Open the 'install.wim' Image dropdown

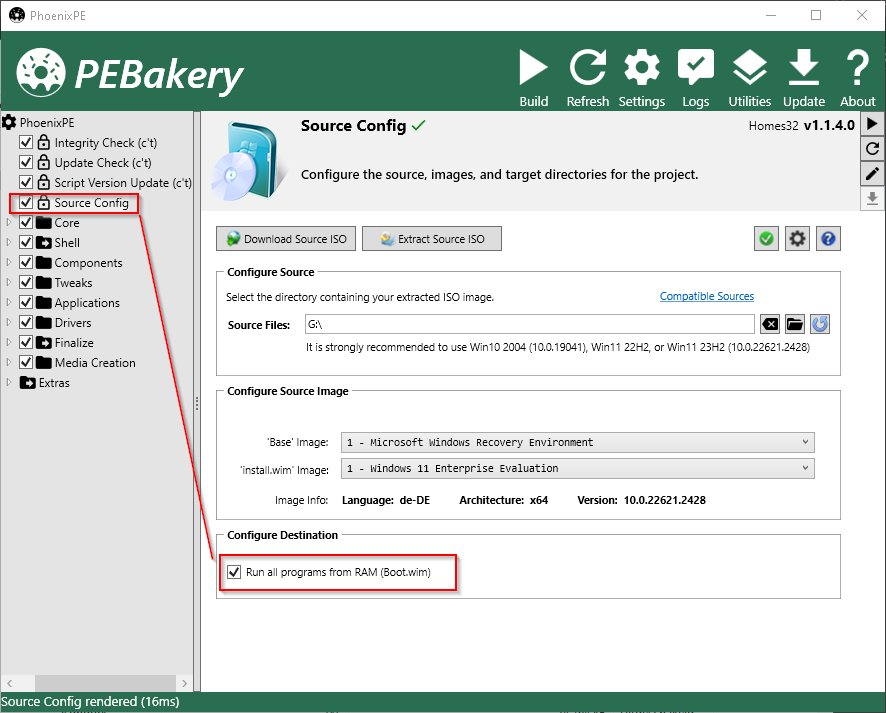[x=577, y=468]
